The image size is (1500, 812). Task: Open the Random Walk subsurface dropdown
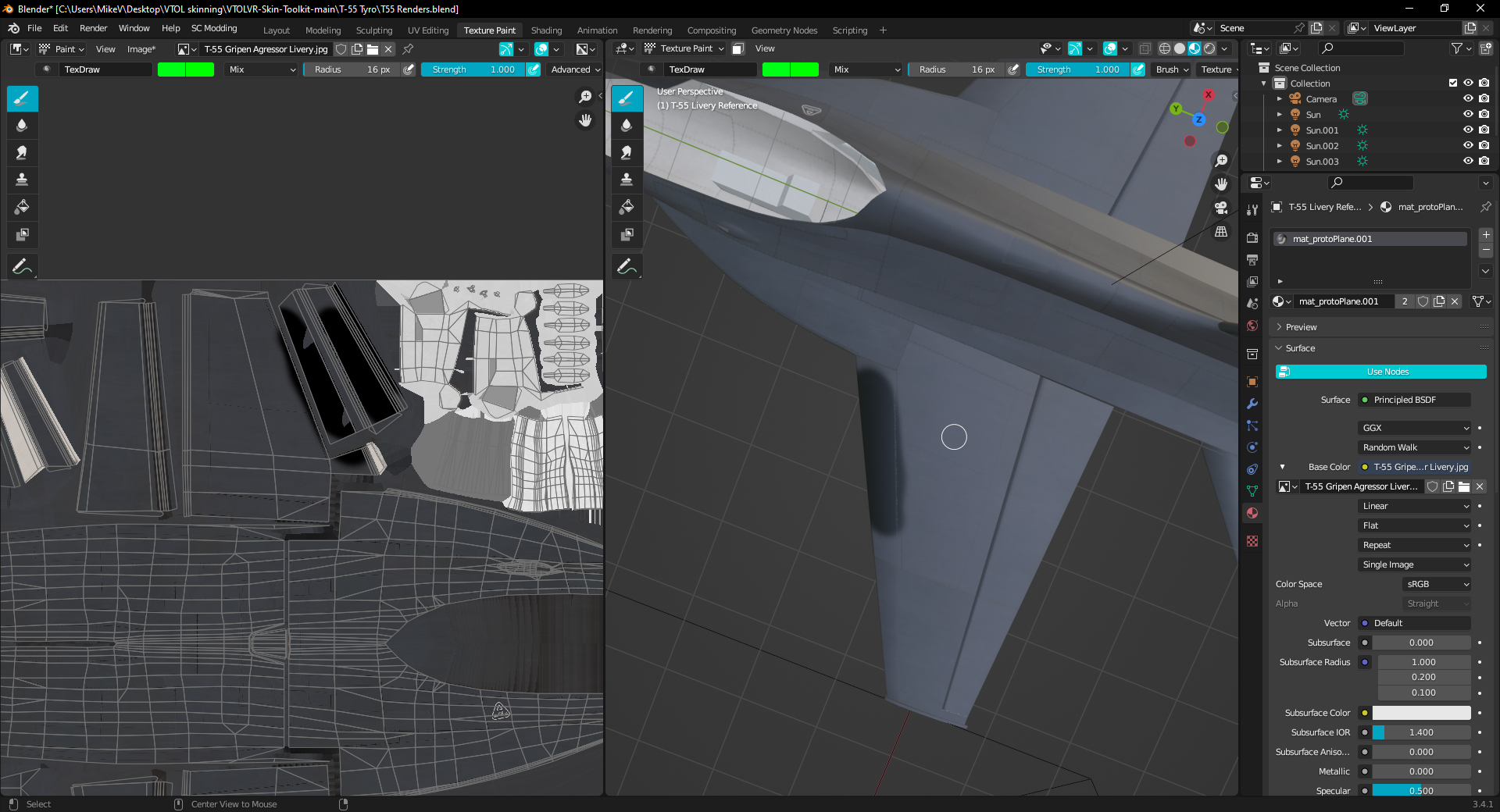click(1415, 447)
